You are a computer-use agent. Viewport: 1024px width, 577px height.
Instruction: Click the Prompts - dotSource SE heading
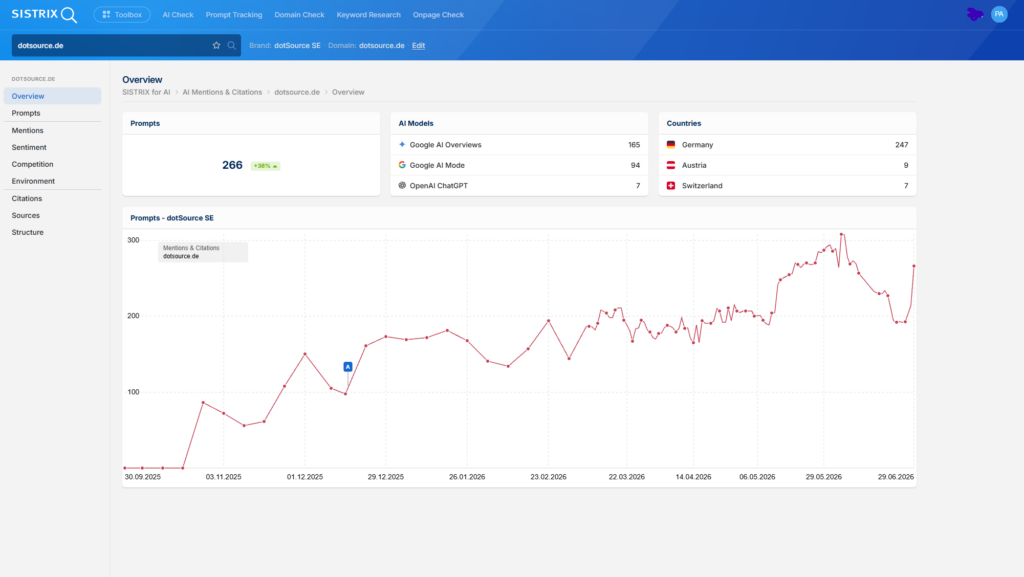[x=172, y=218]
